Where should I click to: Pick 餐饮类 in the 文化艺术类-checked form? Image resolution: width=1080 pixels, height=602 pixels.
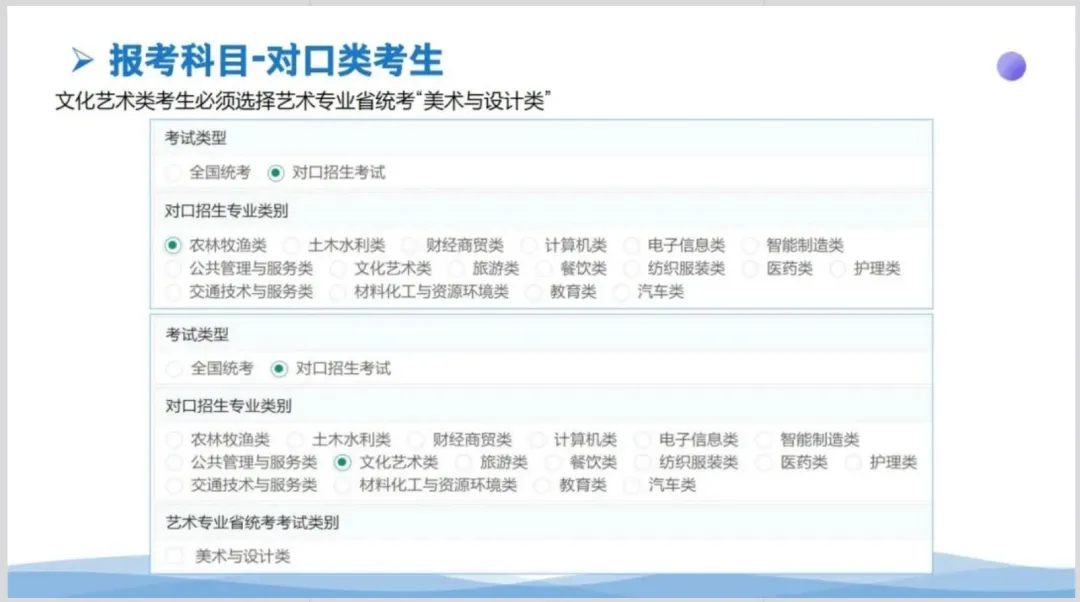[553, 462]
